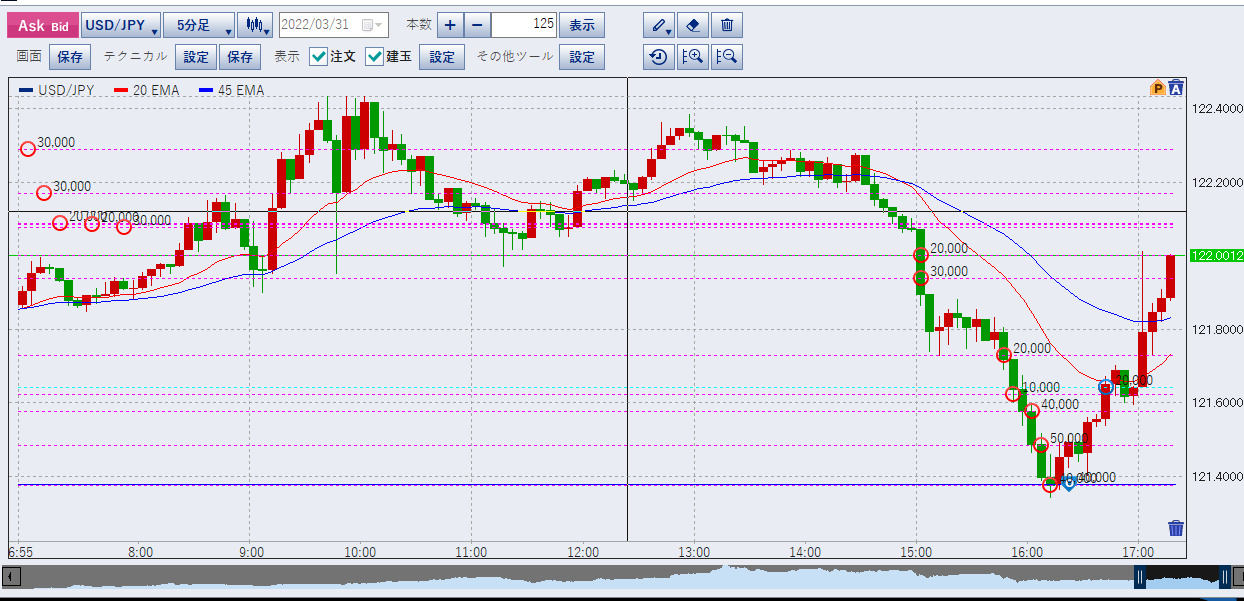Open the 5分足 timeframe dropdown
The width and height of the screenshot is (1244, 601).
[199, 25]
